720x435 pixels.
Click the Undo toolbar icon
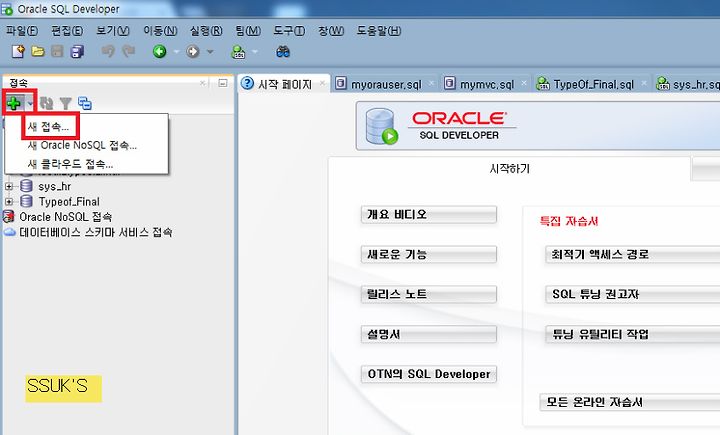point(108,51)
